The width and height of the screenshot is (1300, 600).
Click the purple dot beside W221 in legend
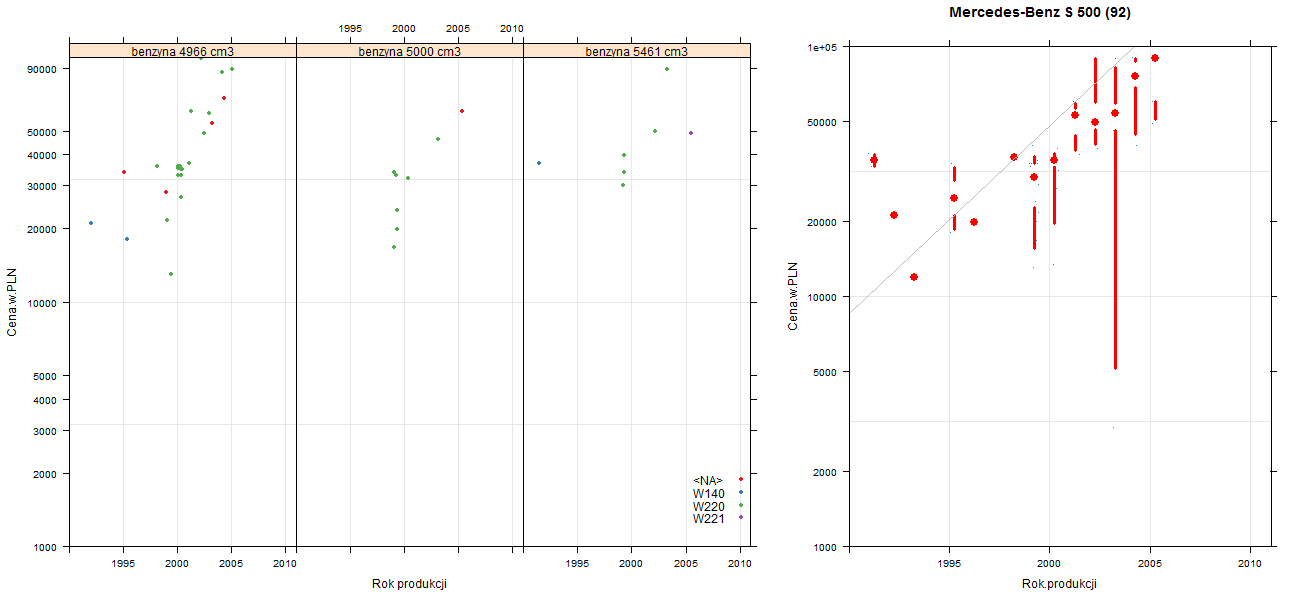(740, 517)
